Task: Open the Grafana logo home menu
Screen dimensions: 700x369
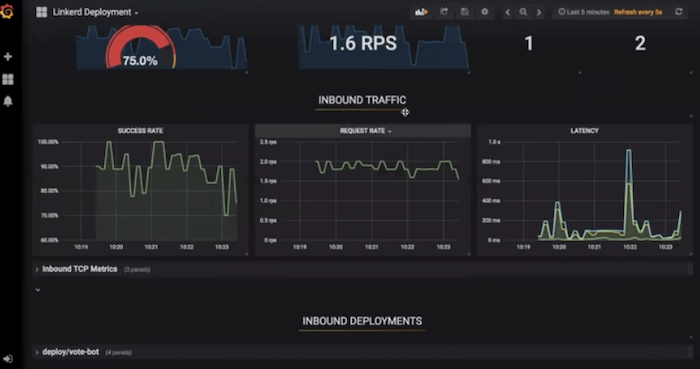Action: coord(7,11)
